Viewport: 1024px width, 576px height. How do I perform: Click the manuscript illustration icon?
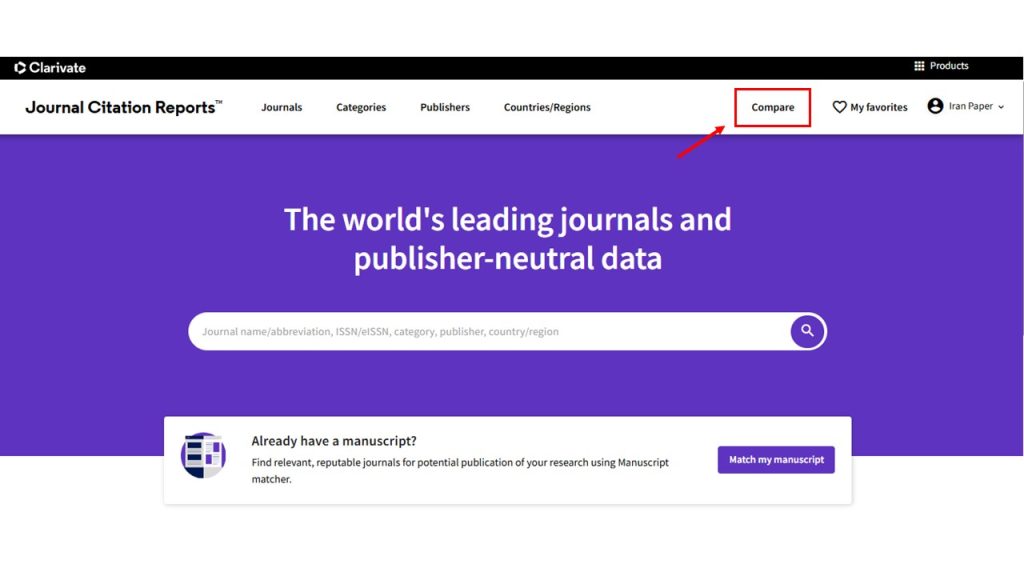pyautogui.click(x=203, y=455)
